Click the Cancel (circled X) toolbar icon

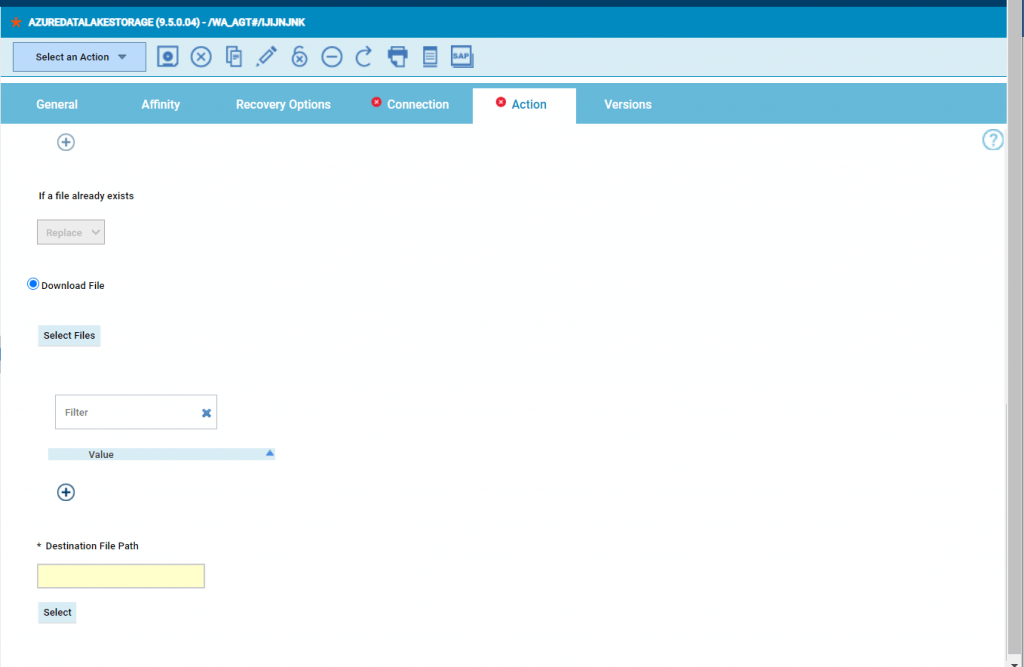pyautogui.click(x=200, y=56)
